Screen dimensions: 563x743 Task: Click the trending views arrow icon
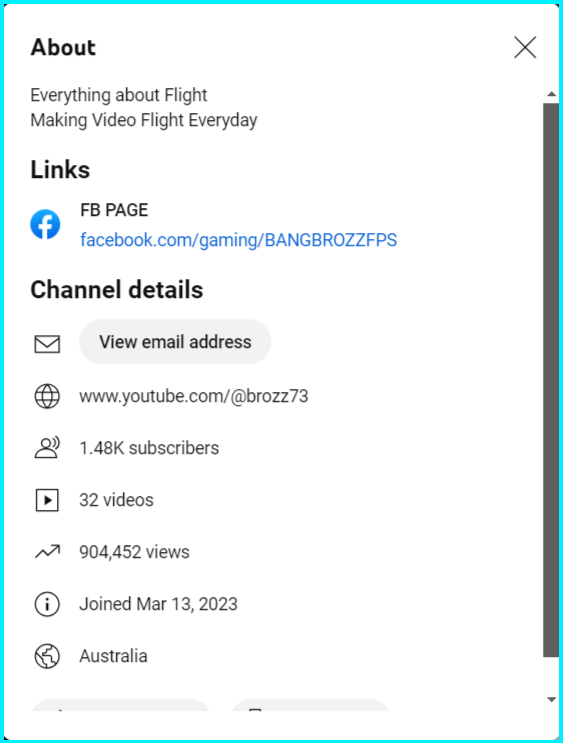[x=47, y=552]
